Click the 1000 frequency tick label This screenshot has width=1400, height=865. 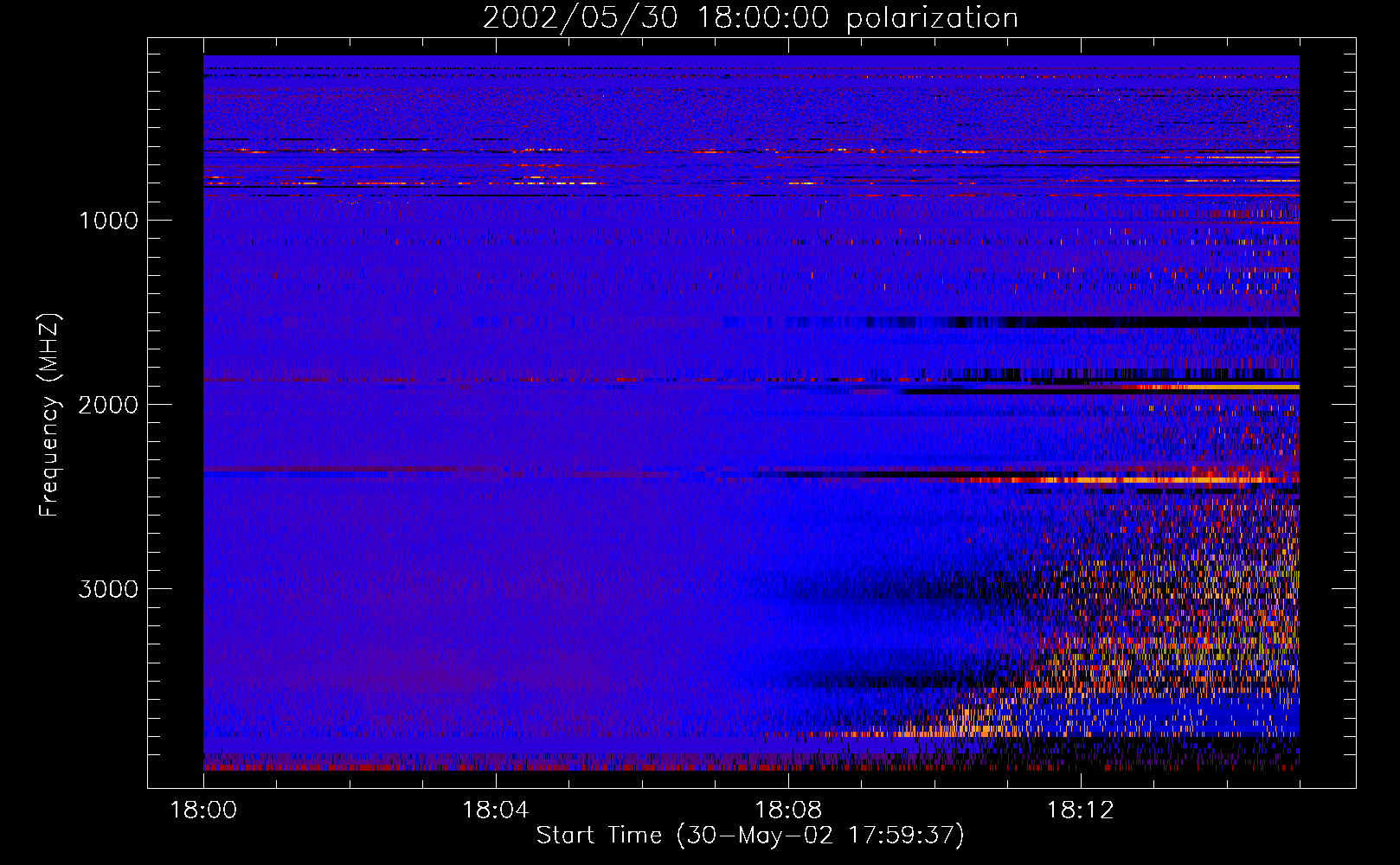pos(109,221)
